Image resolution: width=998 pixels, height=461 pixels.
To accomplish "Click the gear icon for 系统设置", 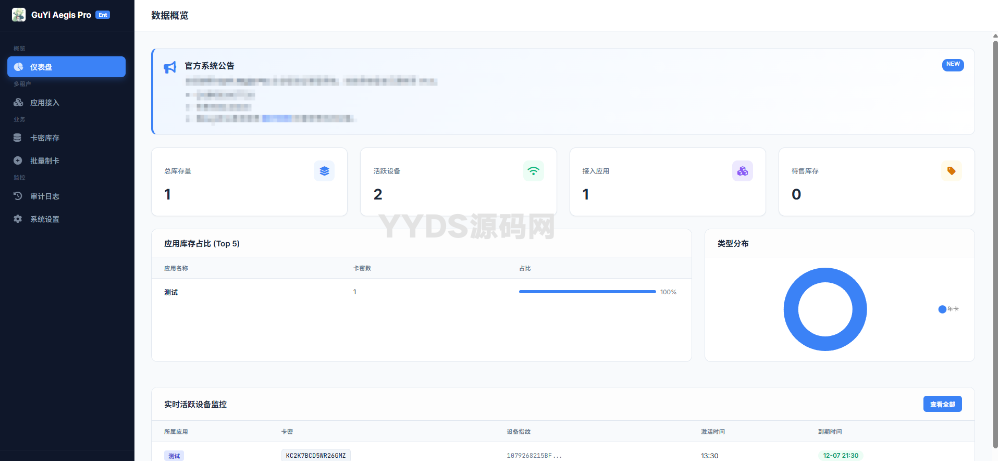I will (x=18, y=219).
